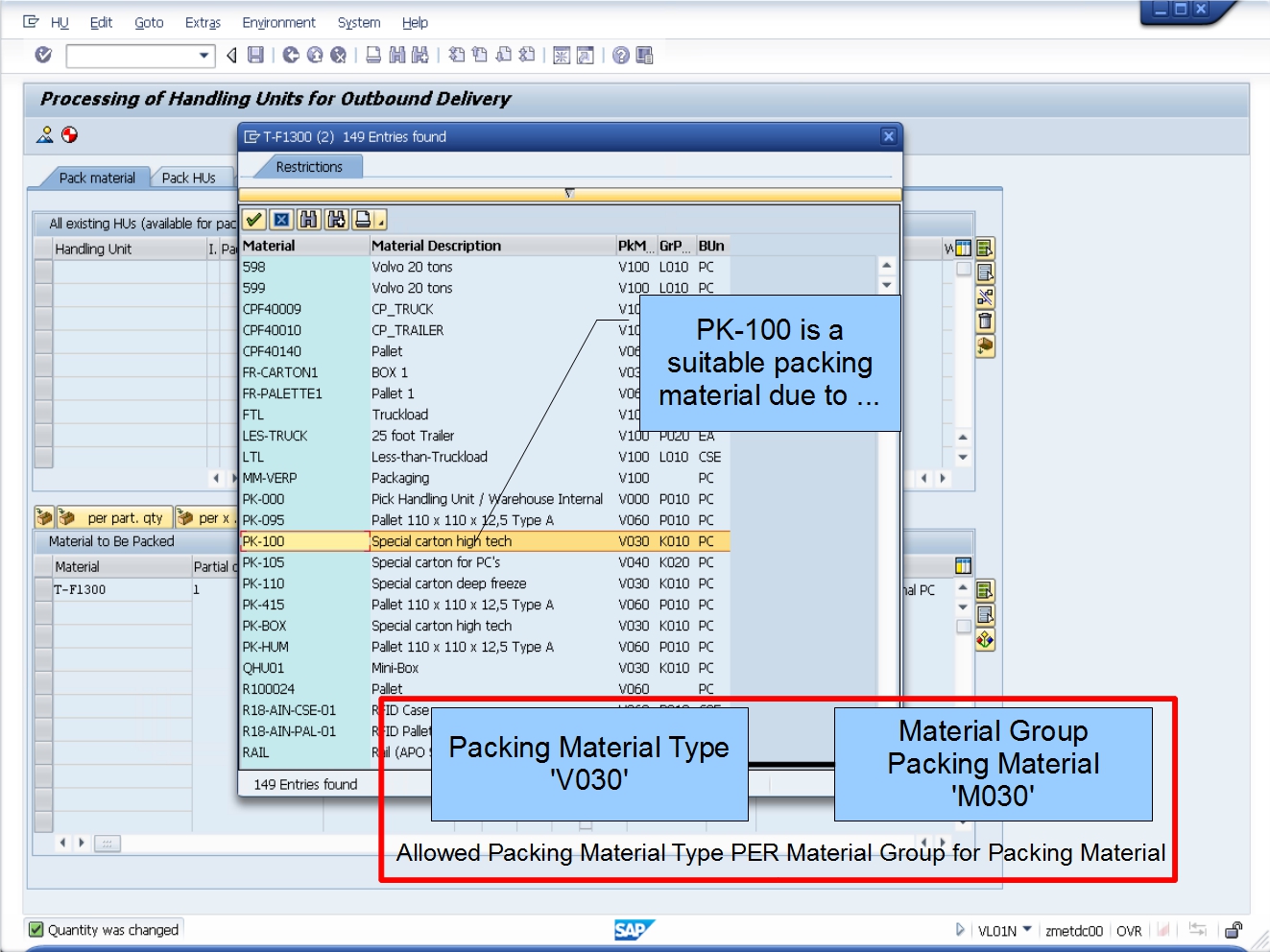Open the dialog's window menu icon
This screenshot has height=952, width=1270.
click(x=252, y=136)
